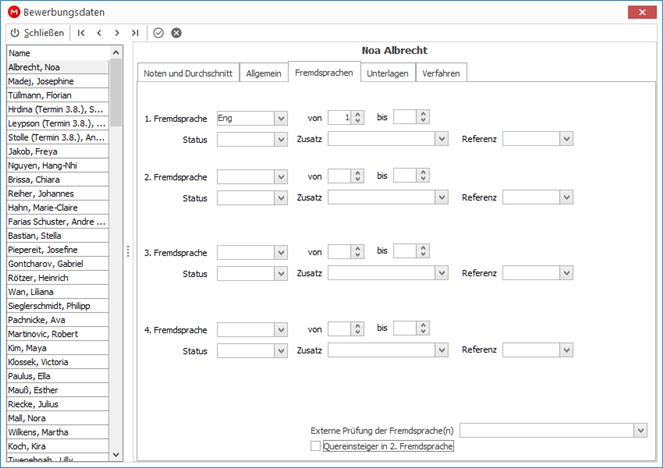Click the name list vertical scrollbar thumb
Screen dimensions: 663x468
(116, 93)
